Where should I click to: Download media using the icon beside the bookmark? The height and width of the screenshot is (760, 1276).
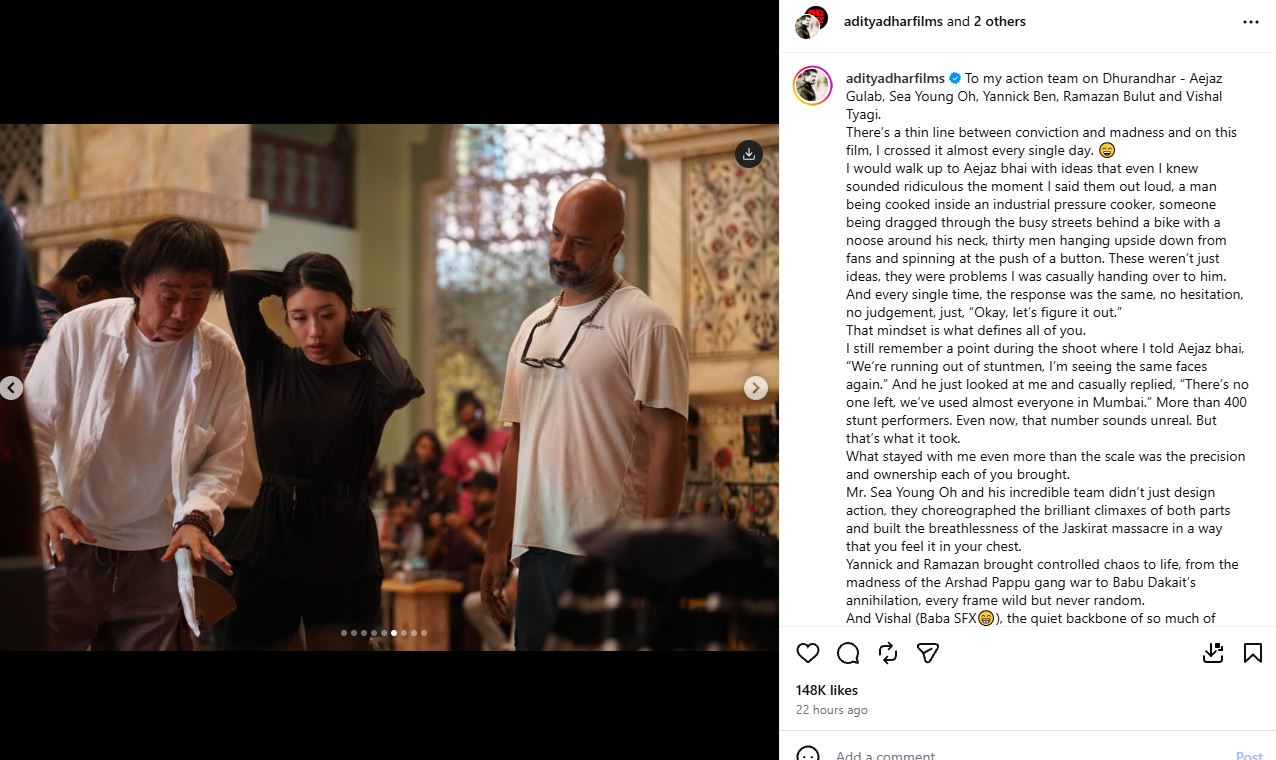tap(1213, 653)
